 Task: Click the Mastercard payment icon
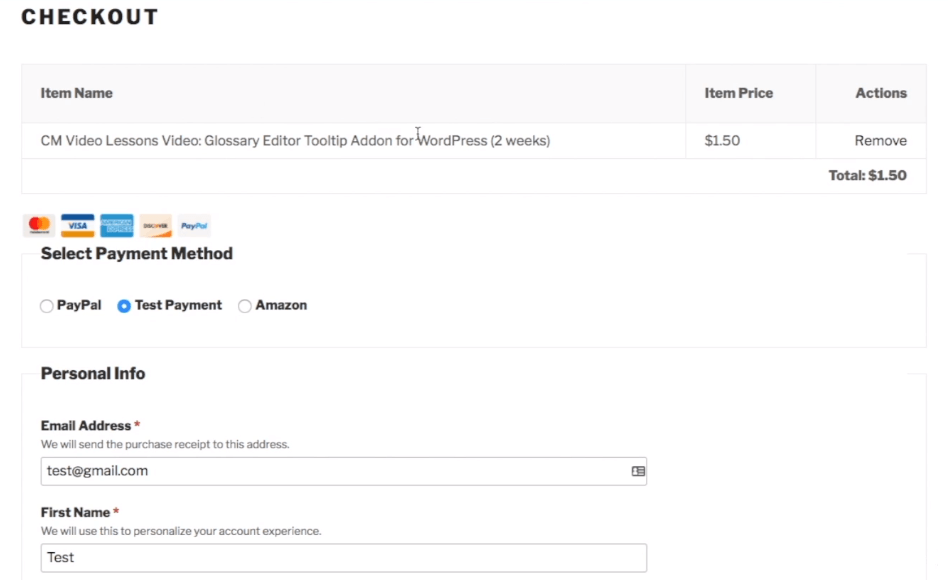[x=39, y=226]
